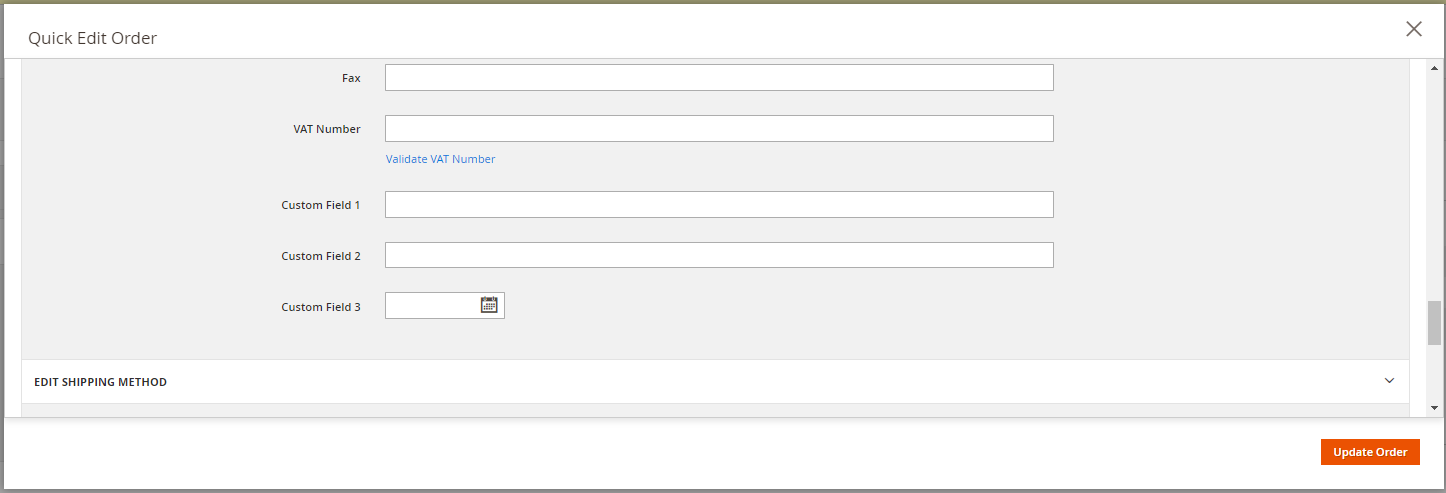Click the Custom Field 2 label
The image size is (1446, 493).
[x=321, y=256]
